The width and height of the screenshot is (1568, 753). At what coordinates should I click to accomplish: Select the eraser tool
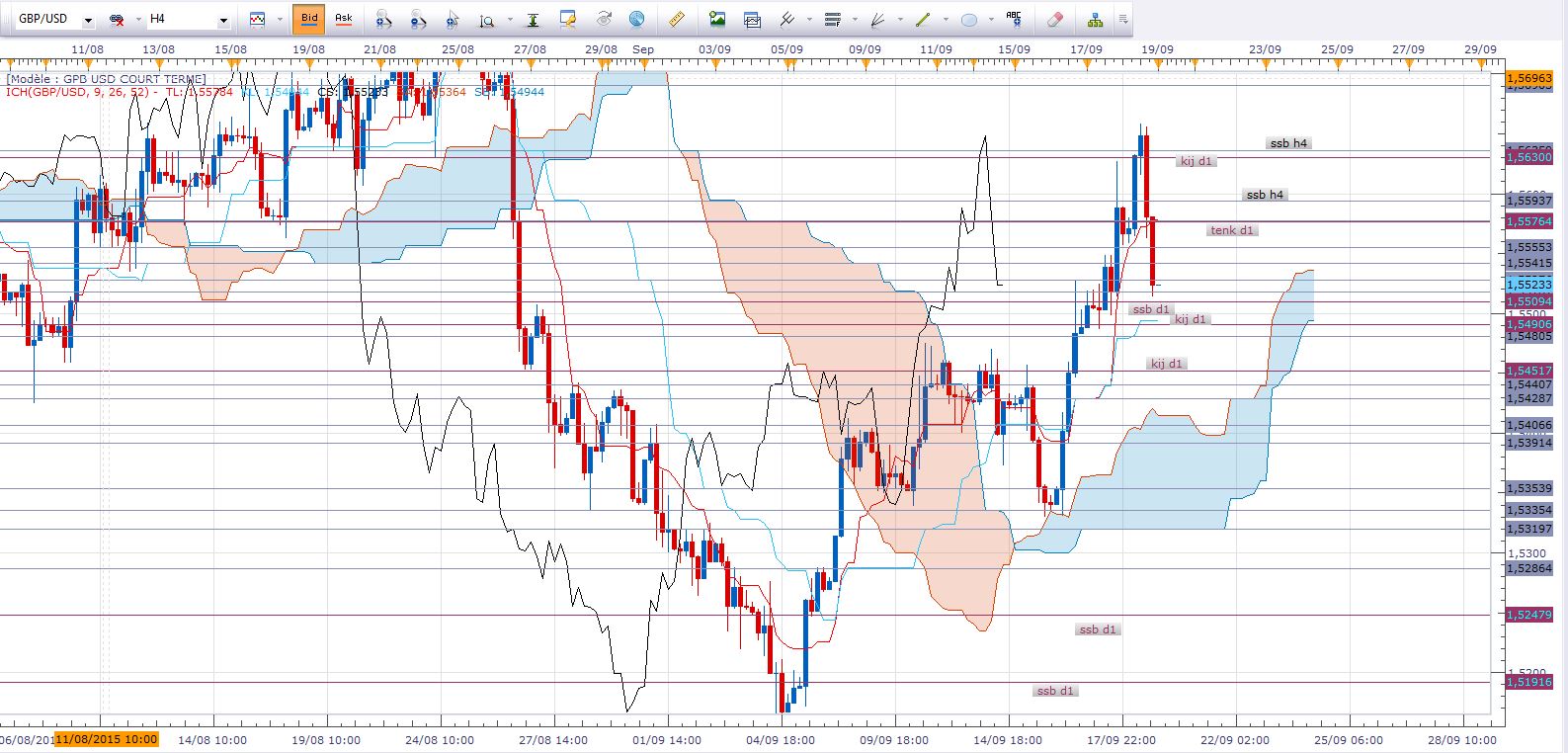(x=1054, y=19)
